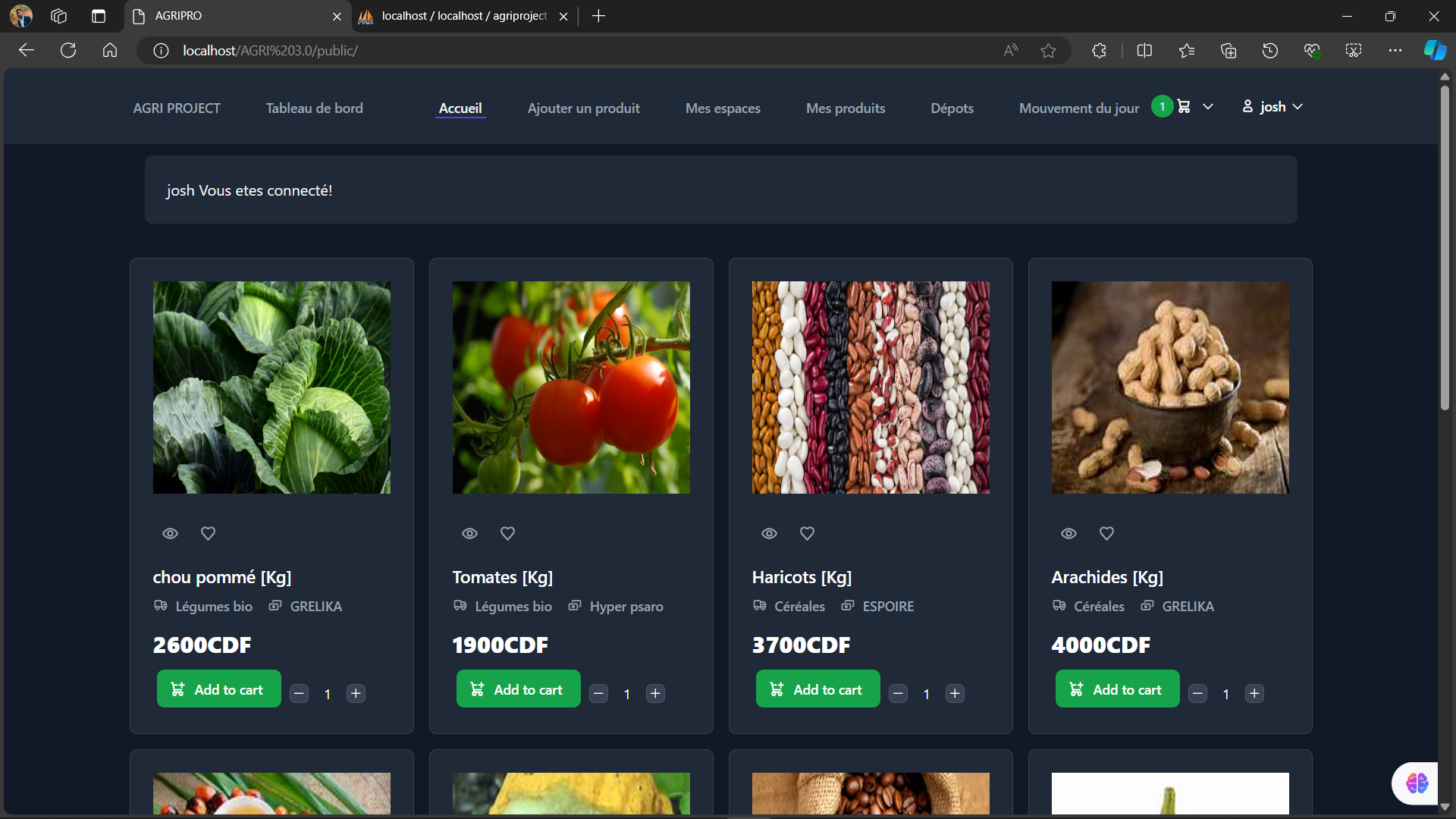
Task: Decrease quantity for Tomates
Action: click(x=598, y=694)
